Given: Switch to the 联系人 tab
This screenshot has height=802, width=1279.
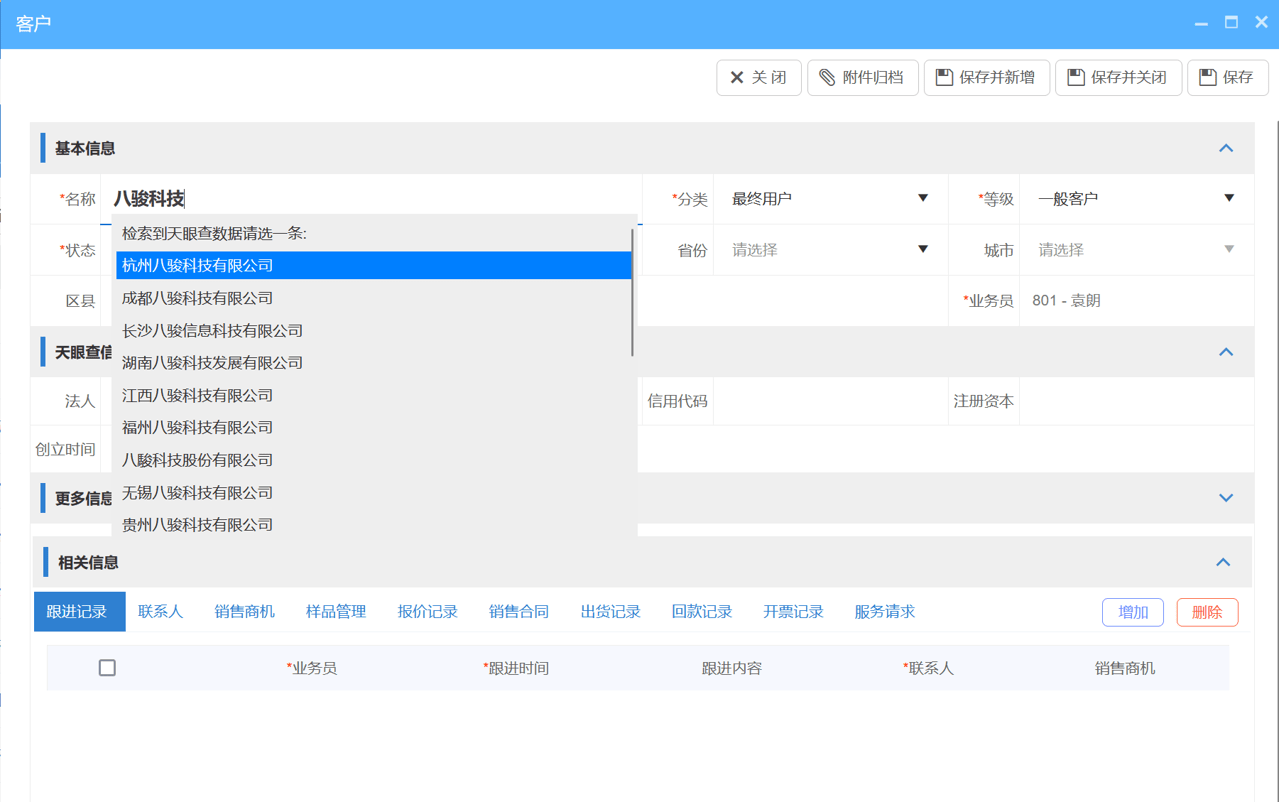Looking at the screenshot, I should 160,612.
